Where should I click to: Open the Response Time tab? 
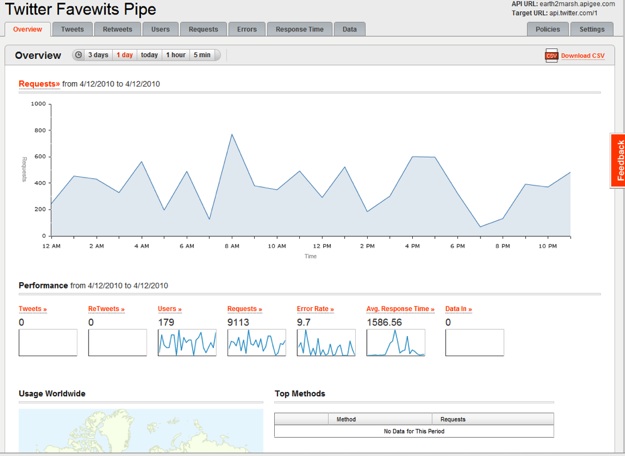[299, 30]
